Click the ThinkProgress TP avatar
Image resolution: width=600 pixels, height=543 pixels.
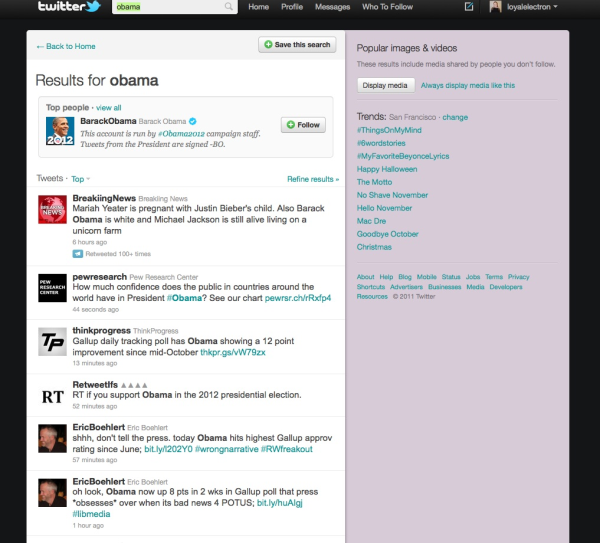pos(52,342)
